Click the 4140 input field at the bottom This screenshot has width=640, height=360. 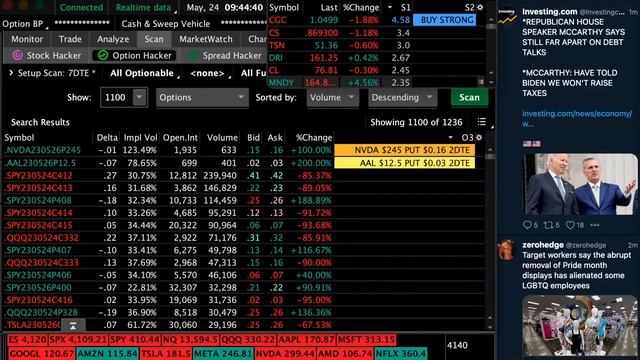(x=469, y=345)
